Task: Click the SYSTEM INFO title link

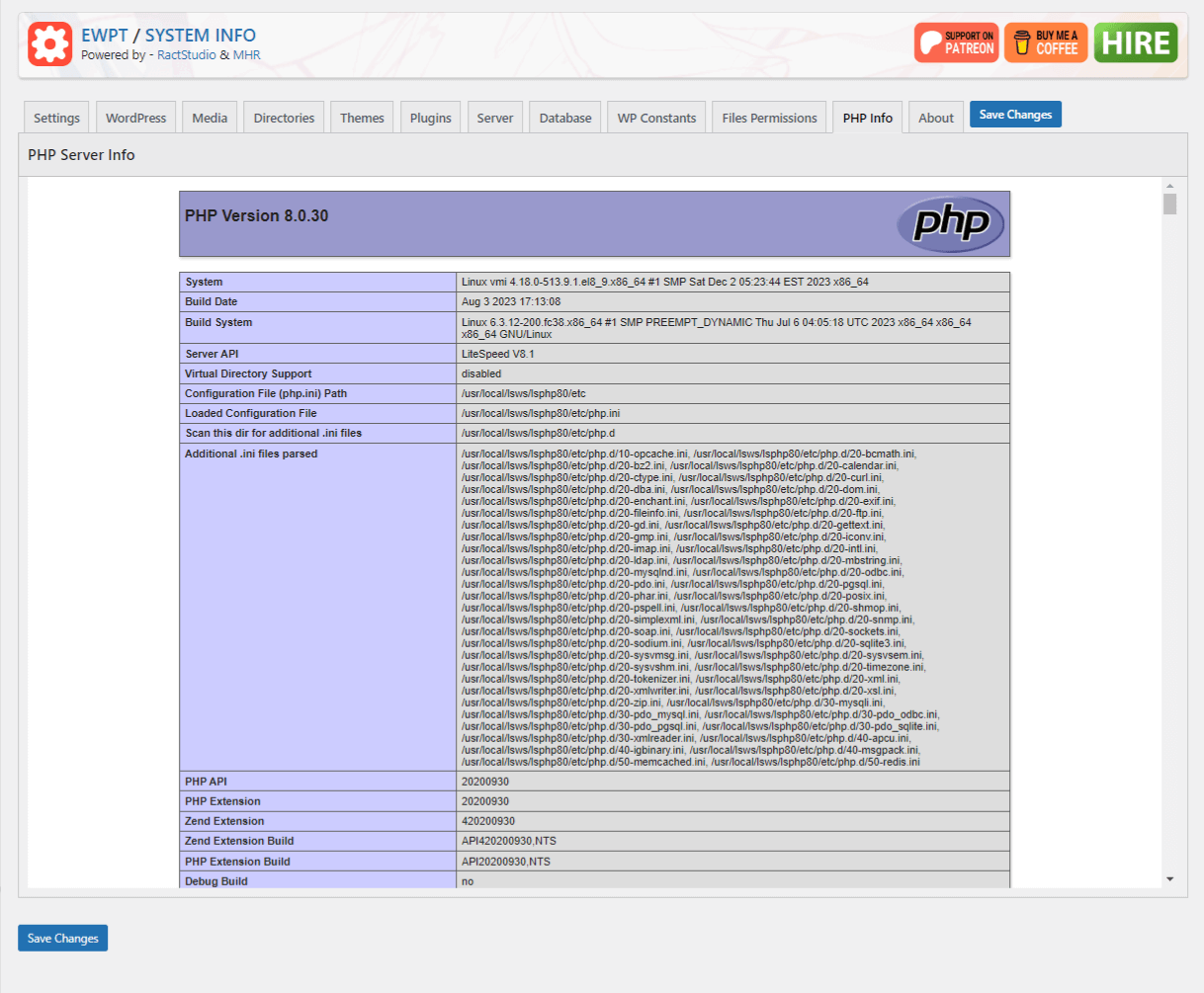Action: point(201,36)
